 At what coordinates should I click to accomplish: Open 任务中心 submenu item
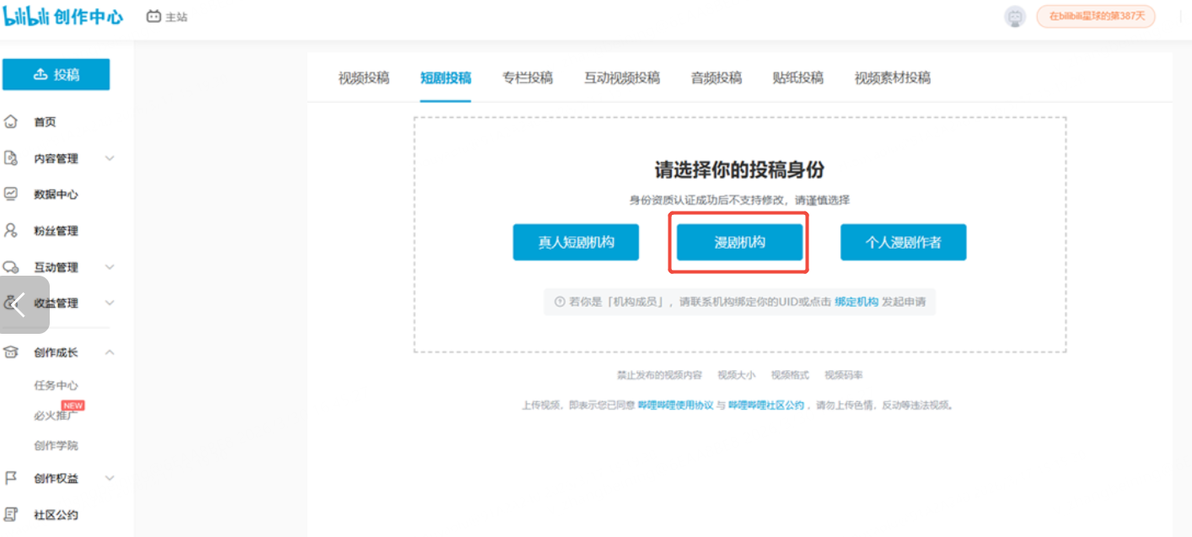pyautogui.click(x=55, y=386)
